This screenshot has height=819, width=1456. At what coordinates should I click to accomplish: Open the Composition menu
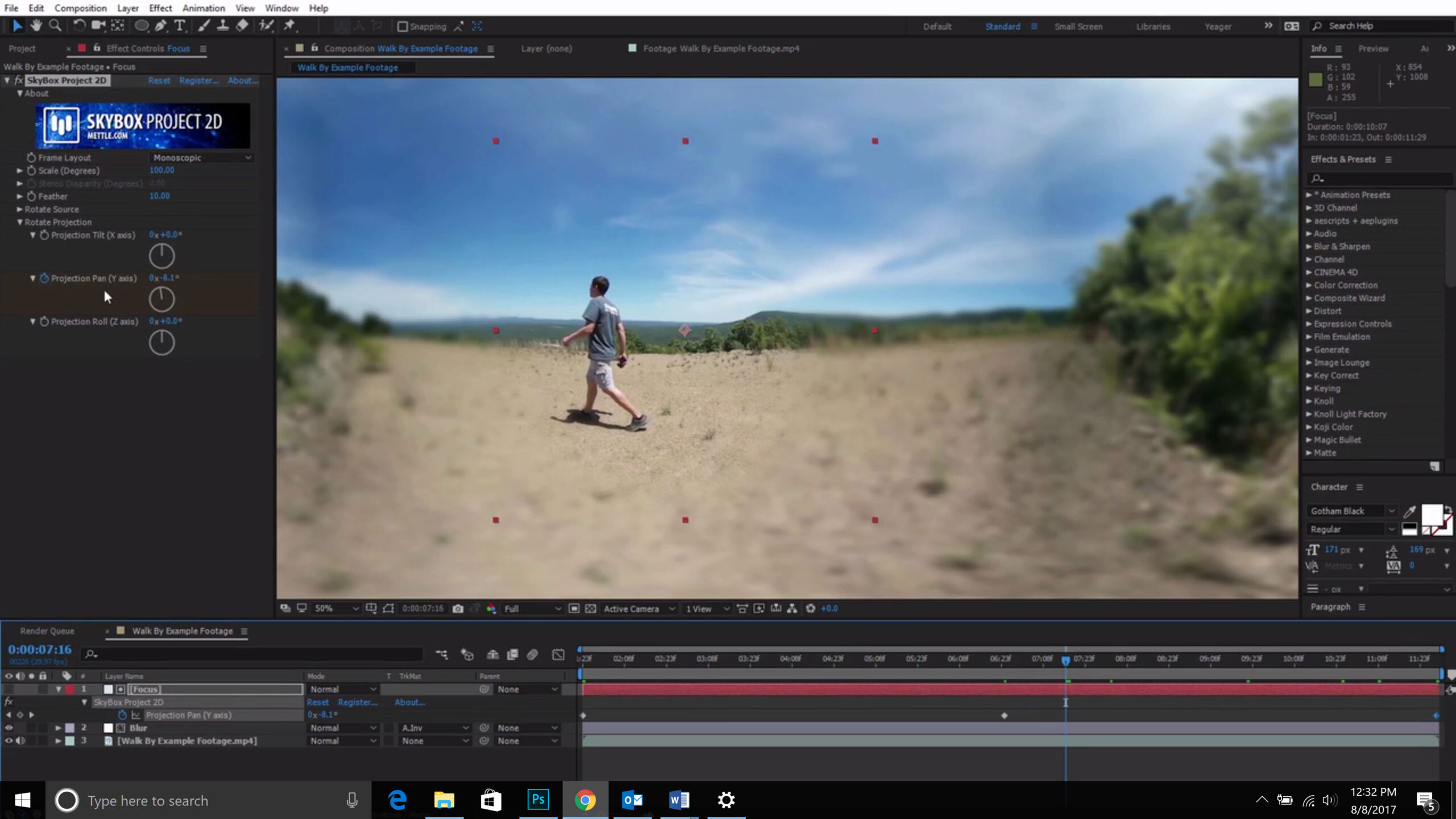[80, 8]
